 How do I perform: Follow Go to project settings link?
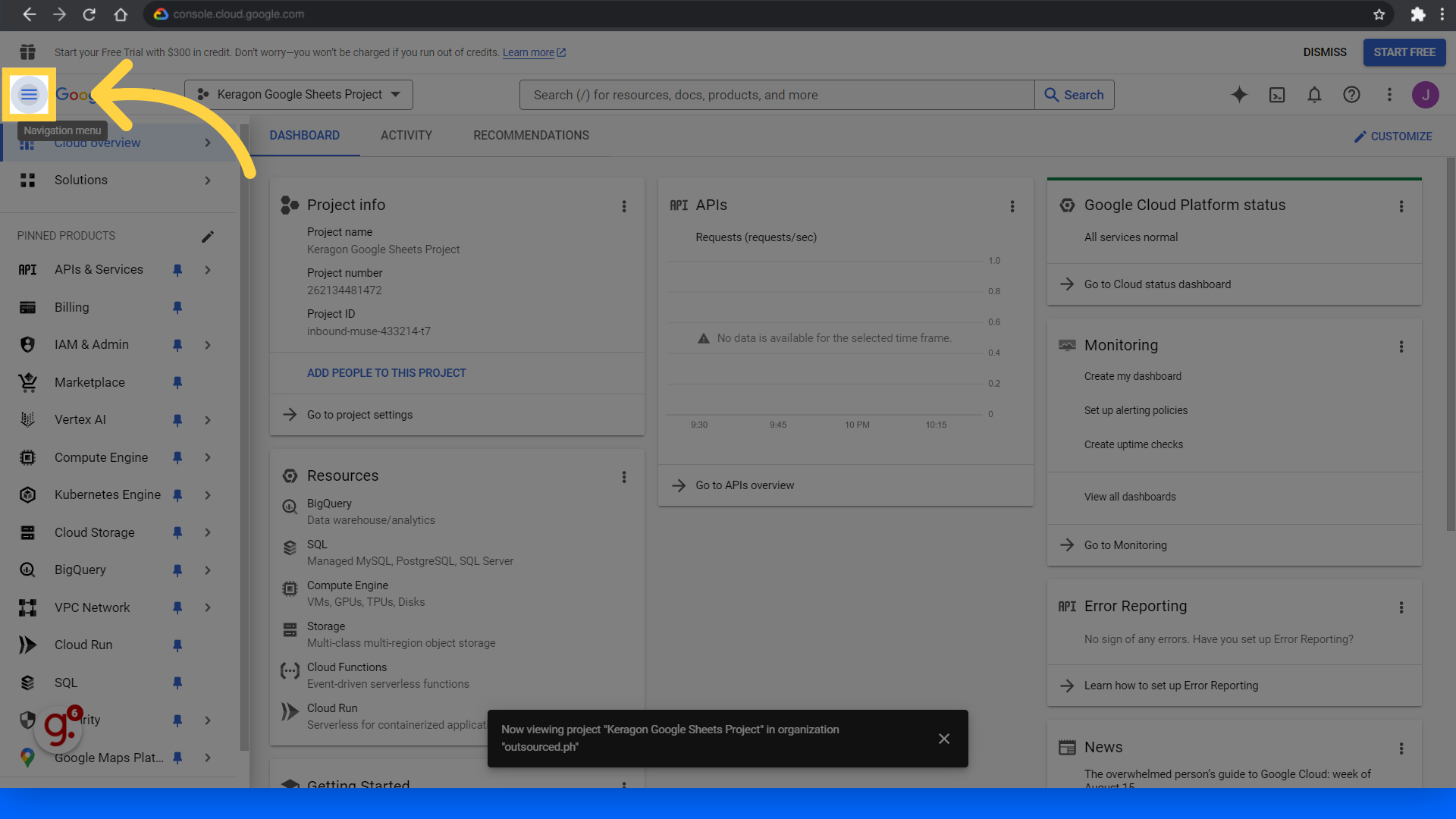pyautogui.click(x=359, y=415)
